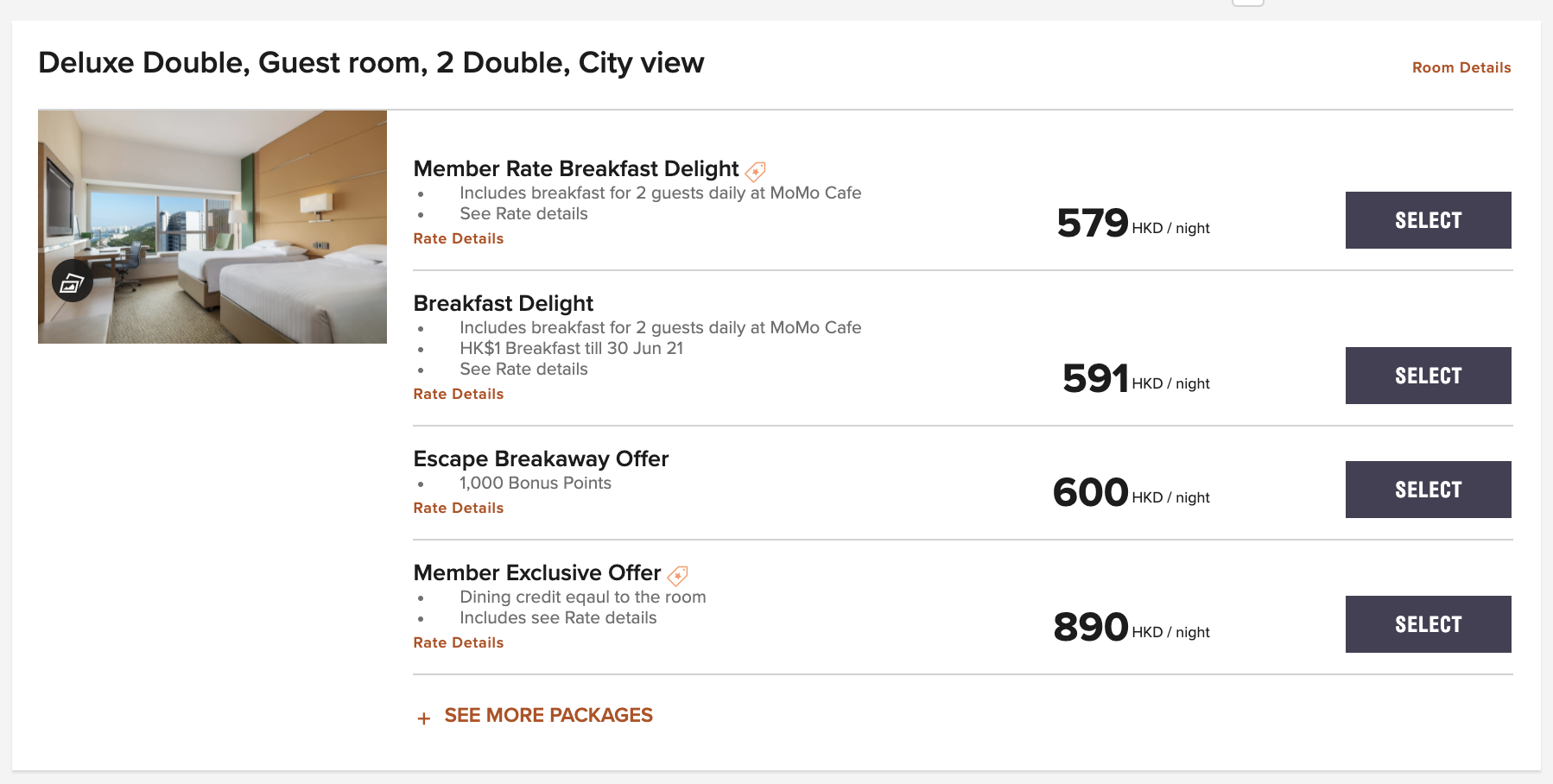
Task: Open Room Details link
Action: coord(1461,67)
